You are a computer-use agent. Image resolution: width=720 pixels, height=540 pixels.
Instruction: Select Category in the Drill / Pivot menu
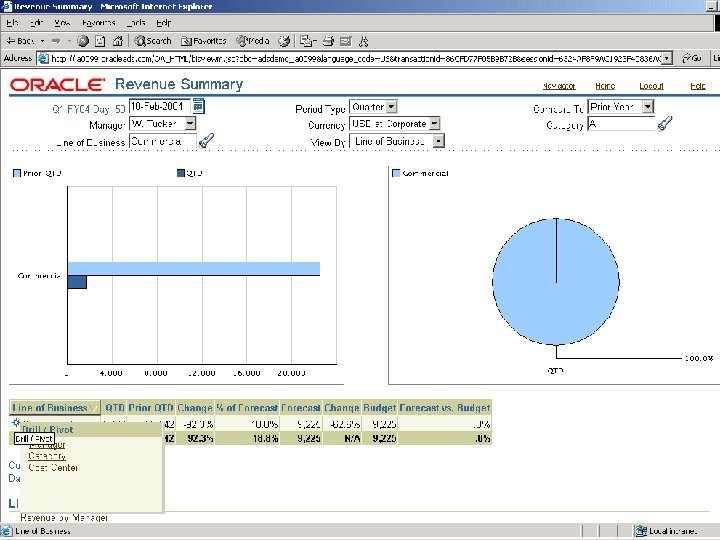tap(47, 456)
